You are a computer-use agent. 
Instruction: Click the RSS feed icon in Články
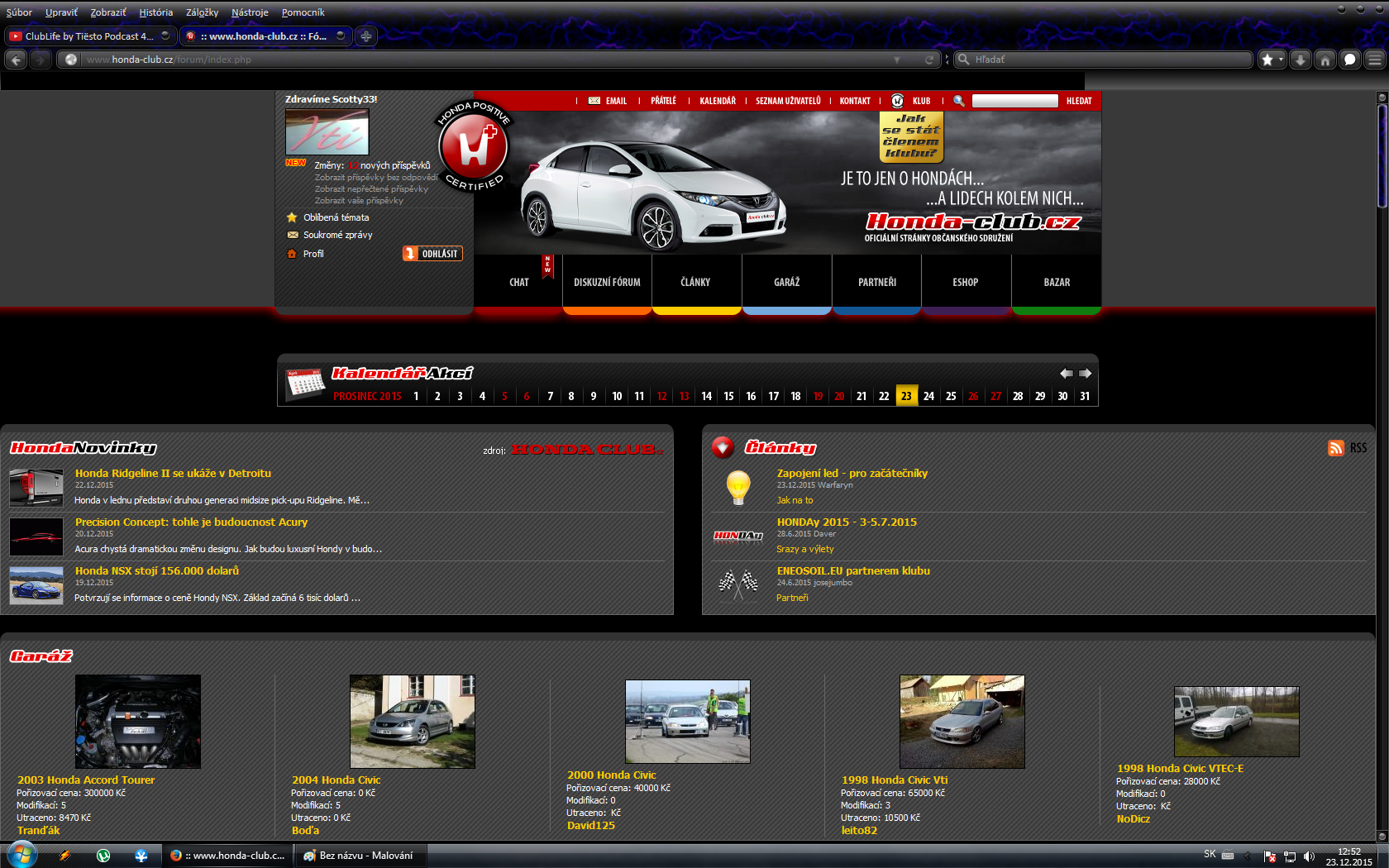pos(1335,448)
